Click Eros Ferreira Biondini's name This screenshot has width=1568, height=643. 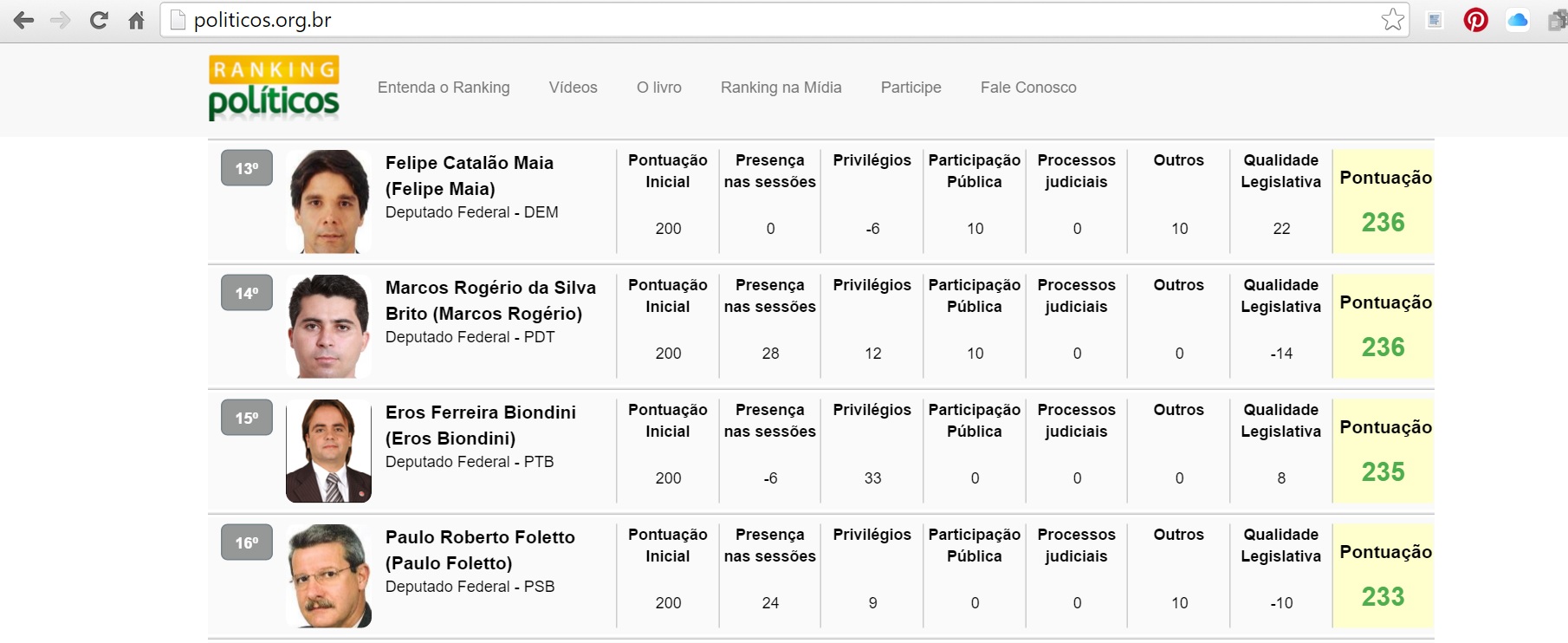[x=481, y=425]
